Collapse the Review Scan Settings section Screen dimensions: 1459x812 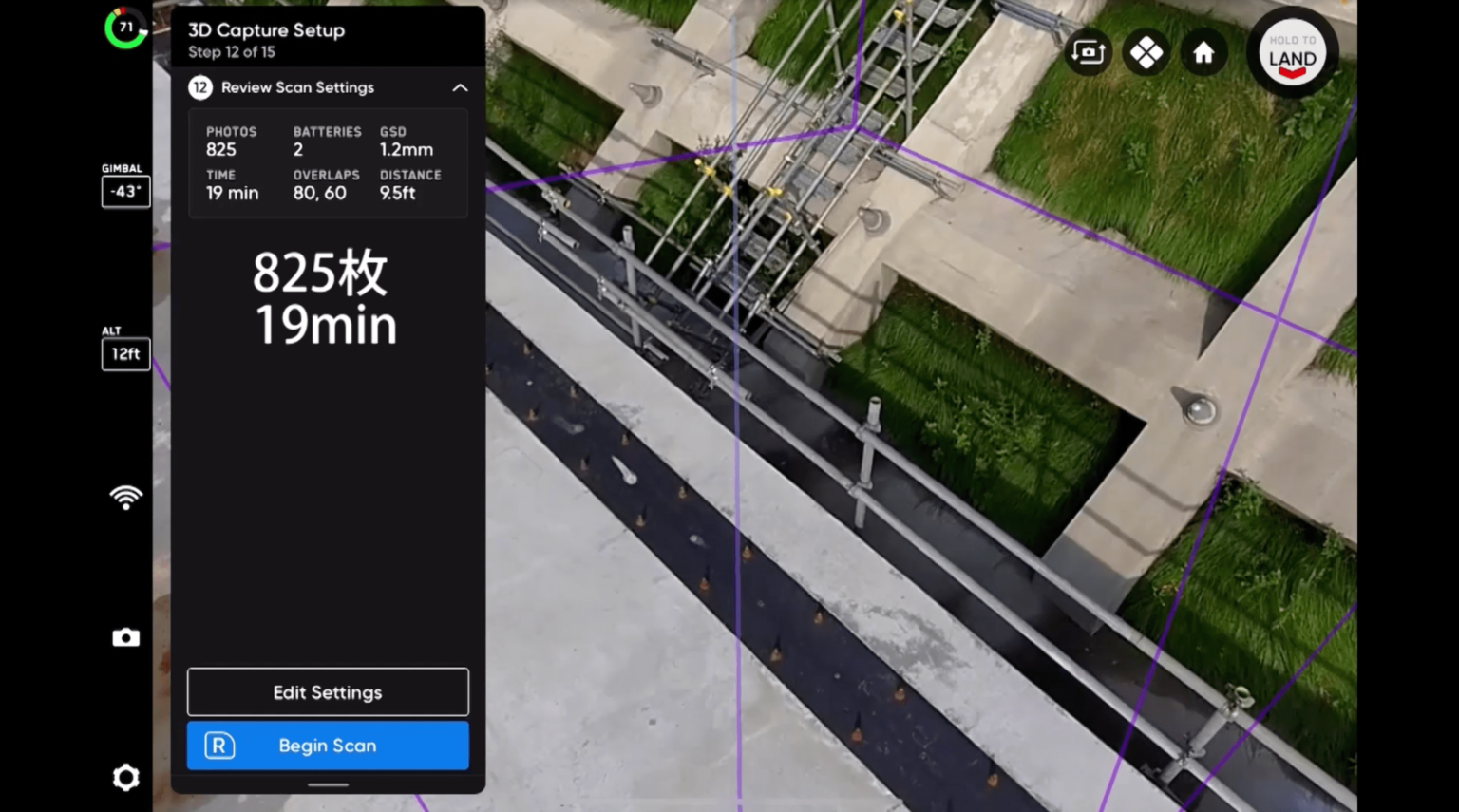[461, 87]
